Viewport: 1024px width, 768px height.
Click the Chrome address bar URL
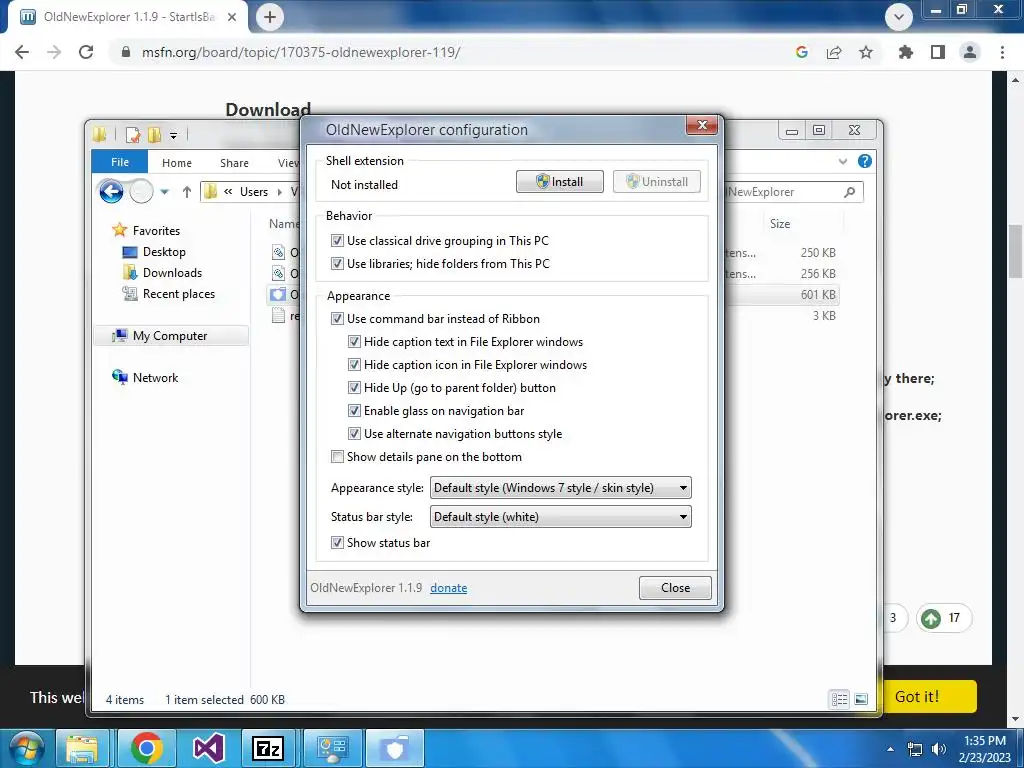click(301, 52)
